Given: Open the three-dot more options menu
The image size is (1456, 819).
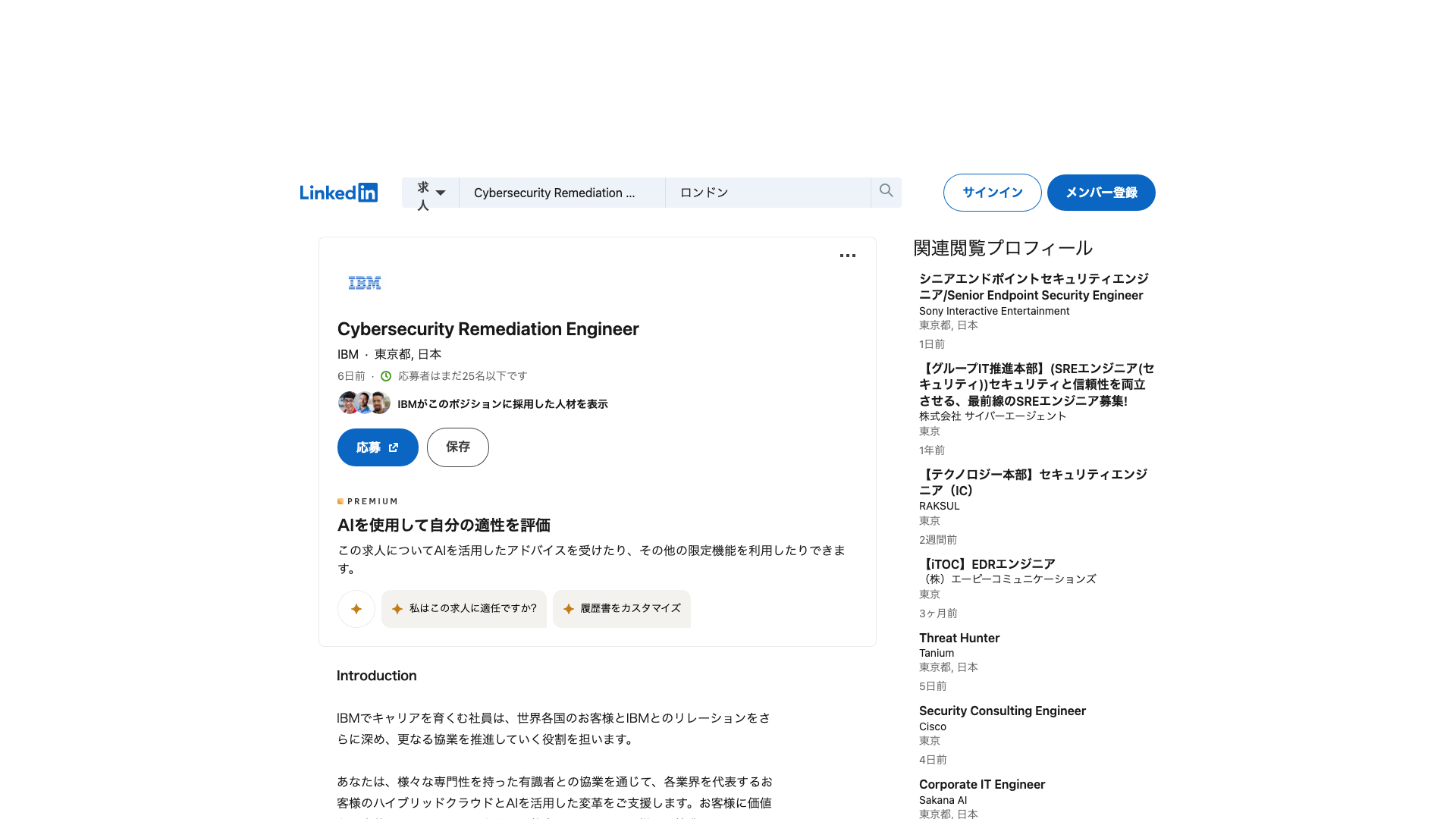Looking at the screenshot, I should (x=848, y=256).
